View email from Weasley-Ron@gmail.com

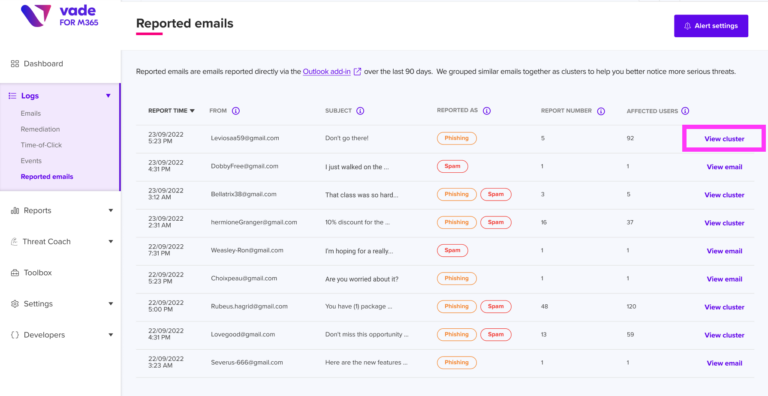point(724,251)
